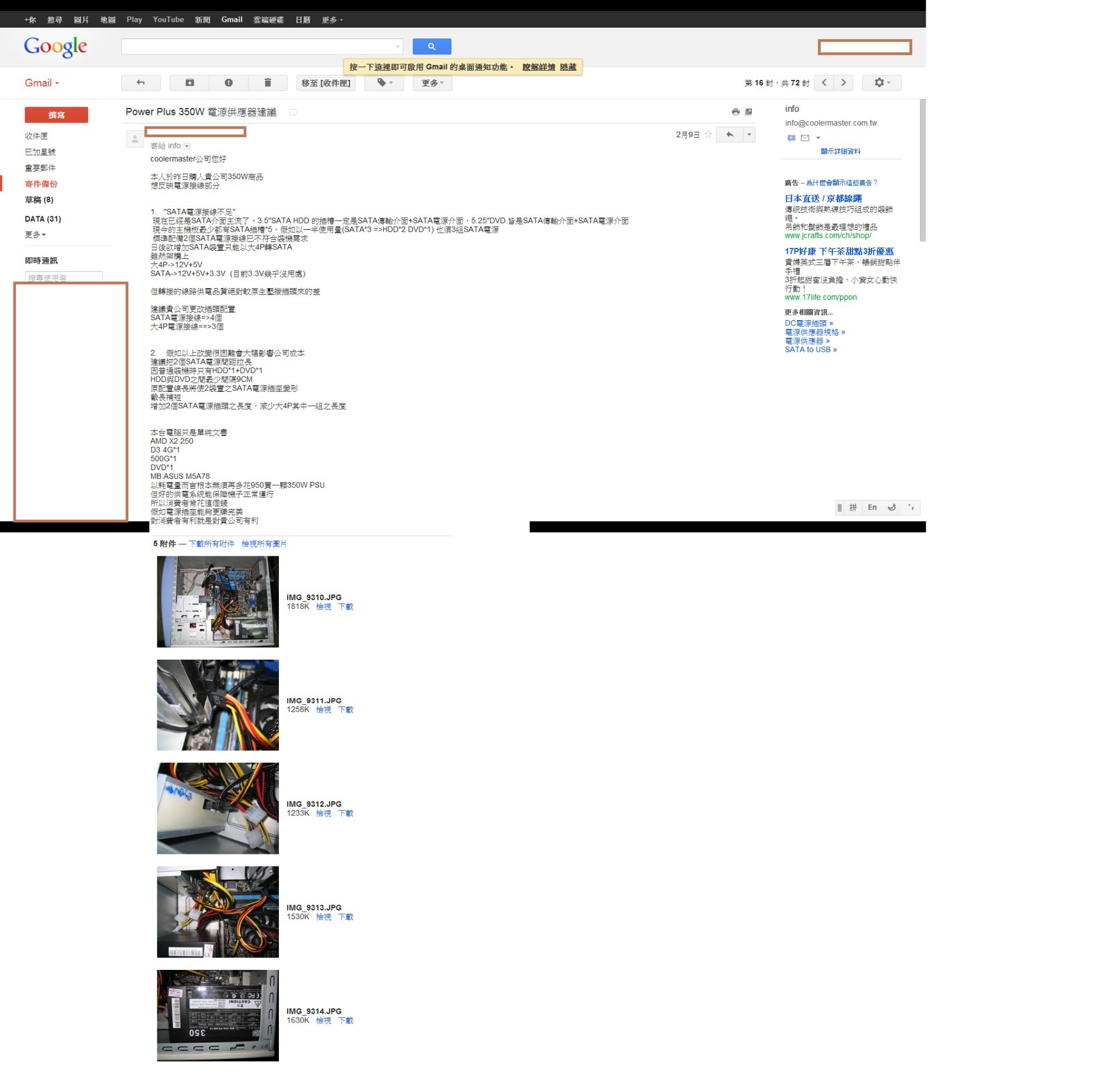Toggle the importance marker beside subject
Image resolution: width=1120 pixels, height=1079 pixels.
293,112
